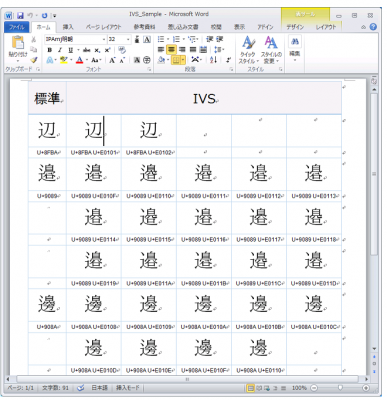Click the Cut scissors icon
Viewport: 387px width, 400px height.
pos(33,40)
